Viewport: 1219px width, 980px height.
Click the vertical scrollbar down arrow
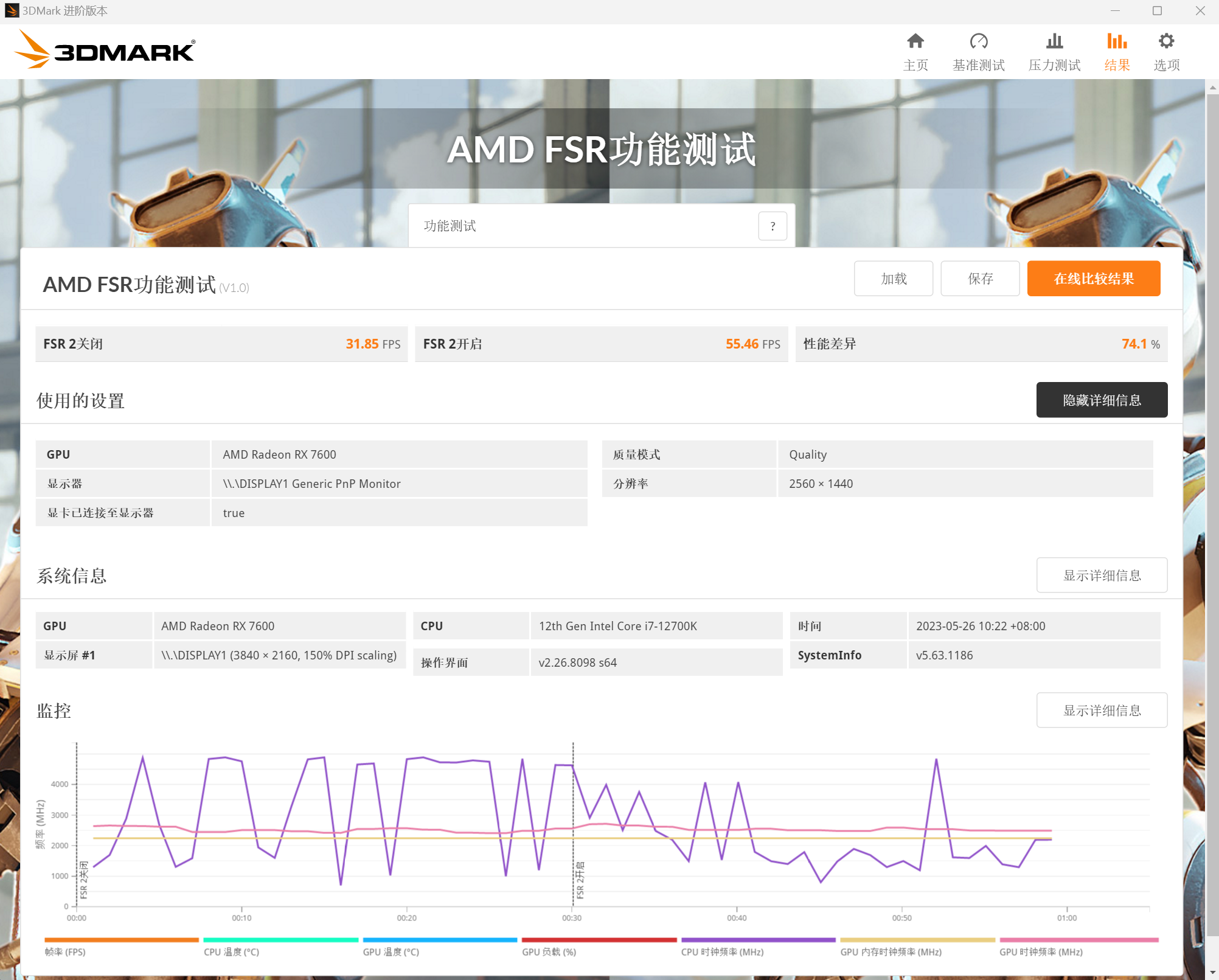pyautogui.click(x=1212, y=973)
